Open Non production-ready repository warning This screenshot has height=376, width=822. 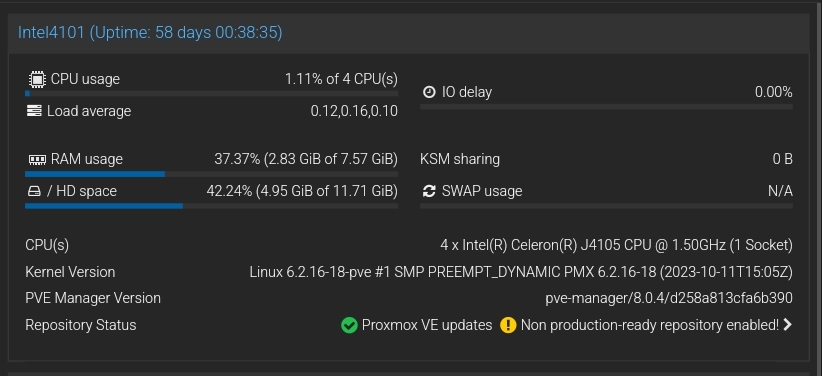pos(650,325)
